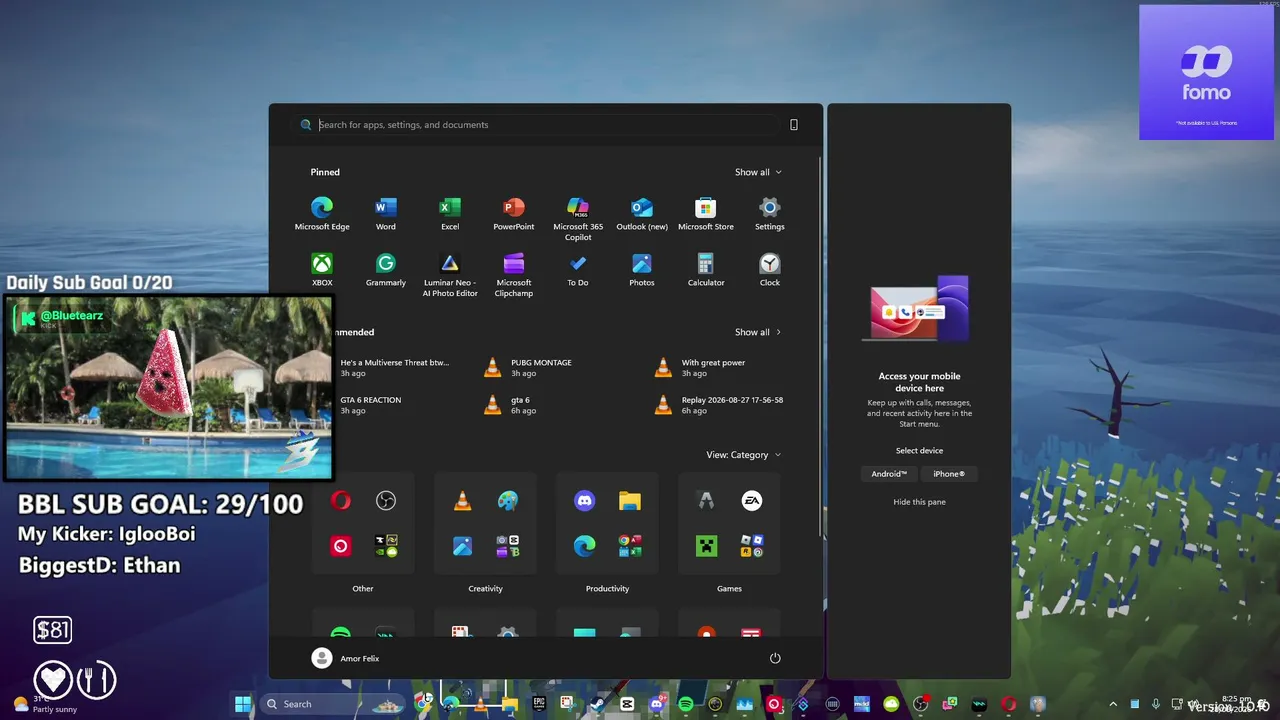1280x720 pixels.
Task: Click the microphone icon in system tray
Action: click(x=1156, y=704)
